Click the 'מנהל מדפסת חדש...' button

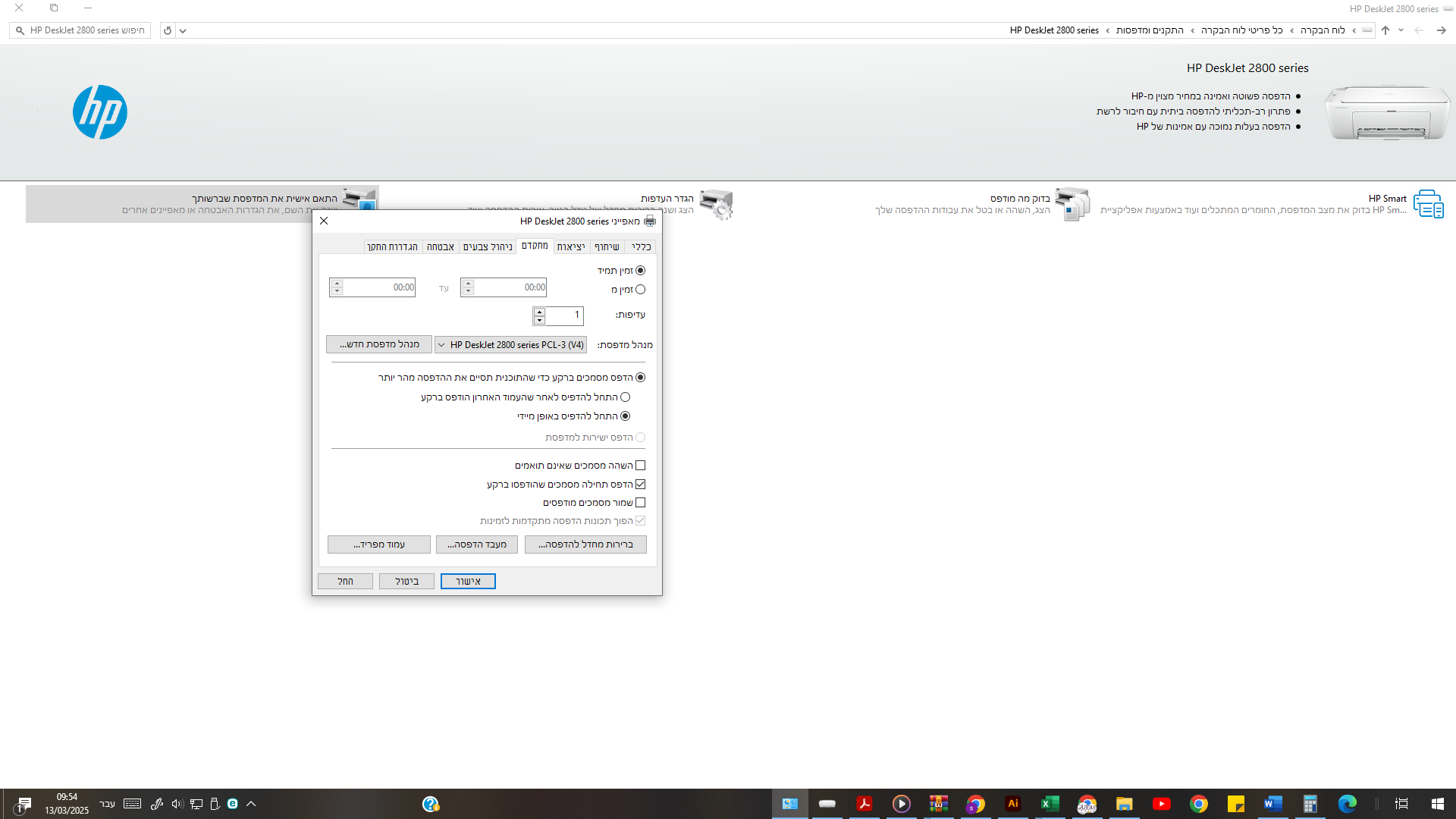coord(379,344)
